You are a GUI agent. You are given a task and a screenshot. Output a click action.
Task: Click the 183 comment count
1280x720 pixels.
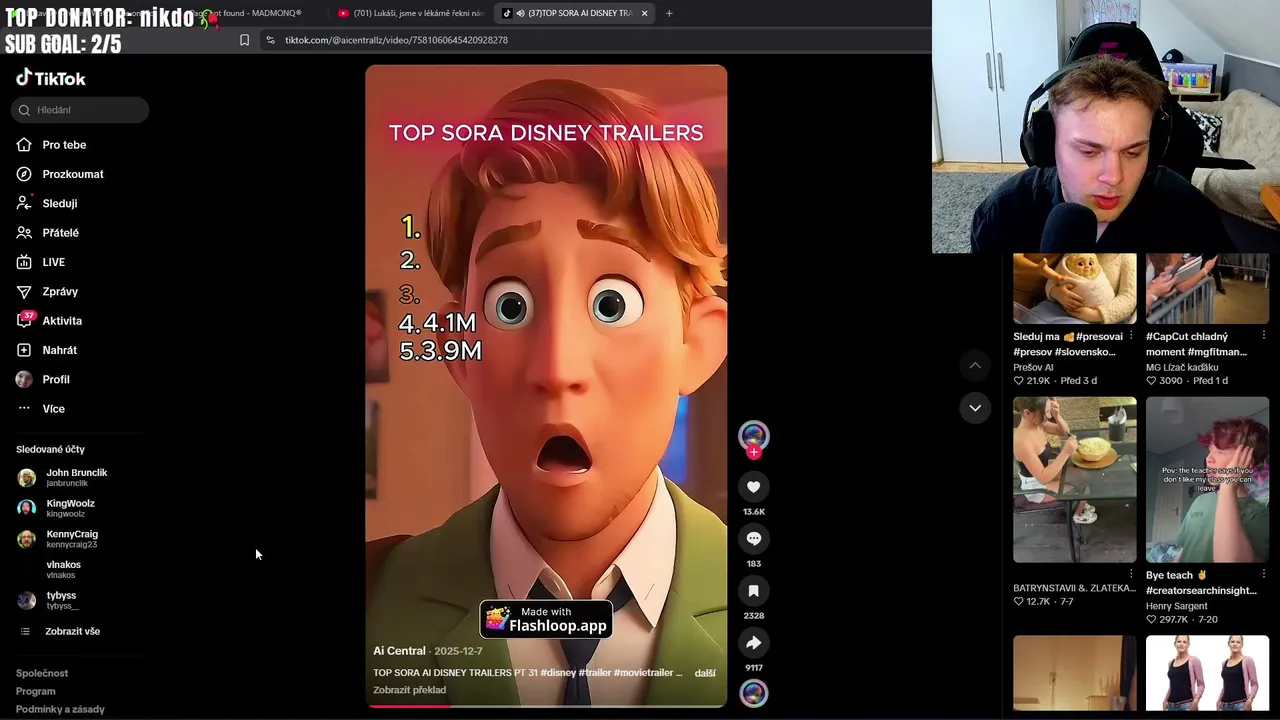(754, 564)
